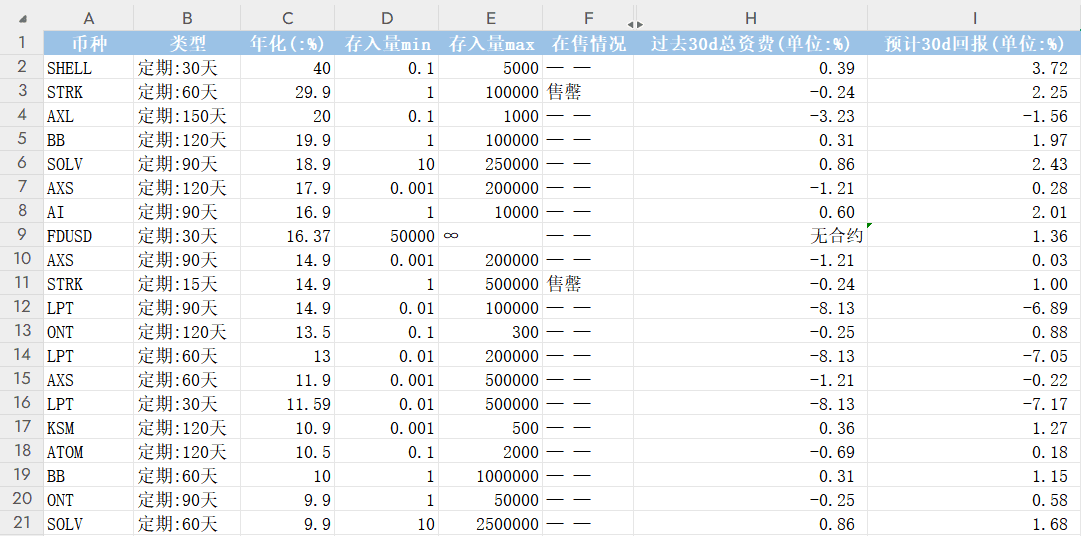Click the 存入量max header cell
This screenshot has height=536, width=1081.
tap(490, 43)
